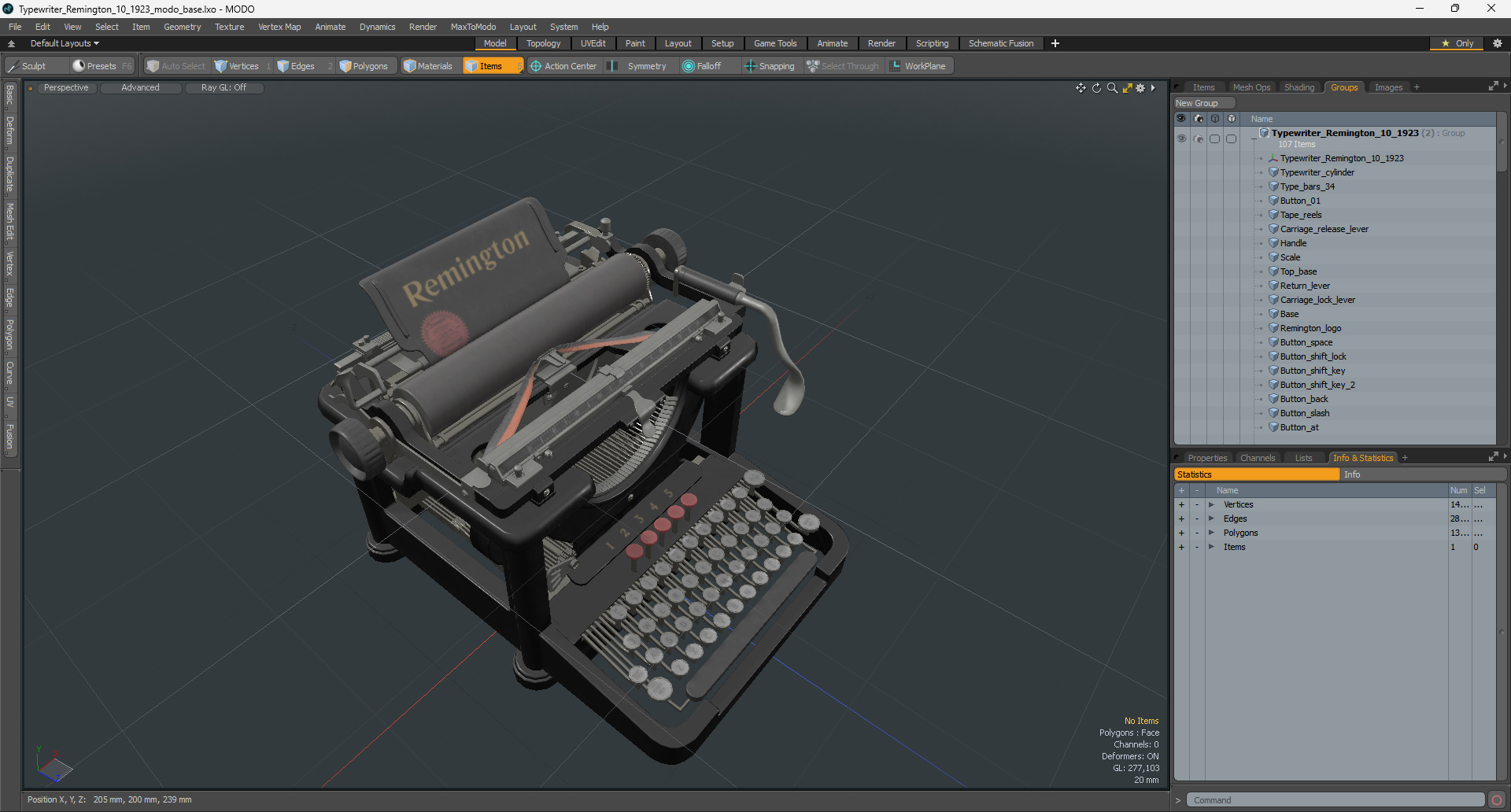Open the Perspective view type dropdown
Screen dimensions: 1511x812
click(x=66, y=88)
